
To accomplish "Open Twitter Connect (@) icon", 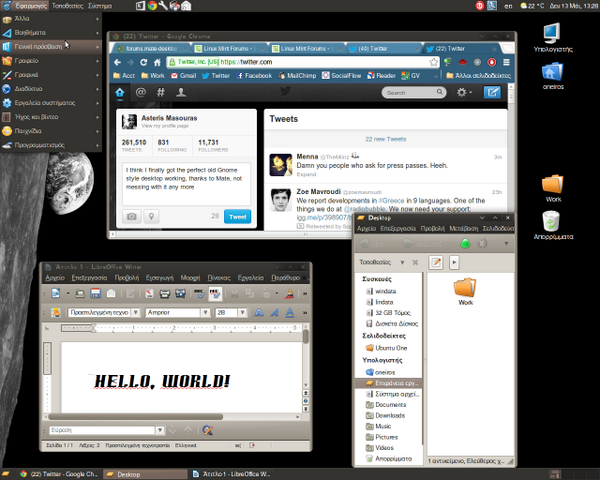I will point(140,92).
